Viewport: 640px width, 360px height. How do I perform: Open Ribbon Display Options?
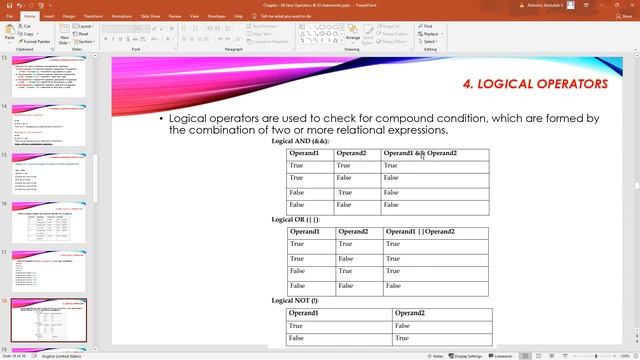click(x=586, y=5)
